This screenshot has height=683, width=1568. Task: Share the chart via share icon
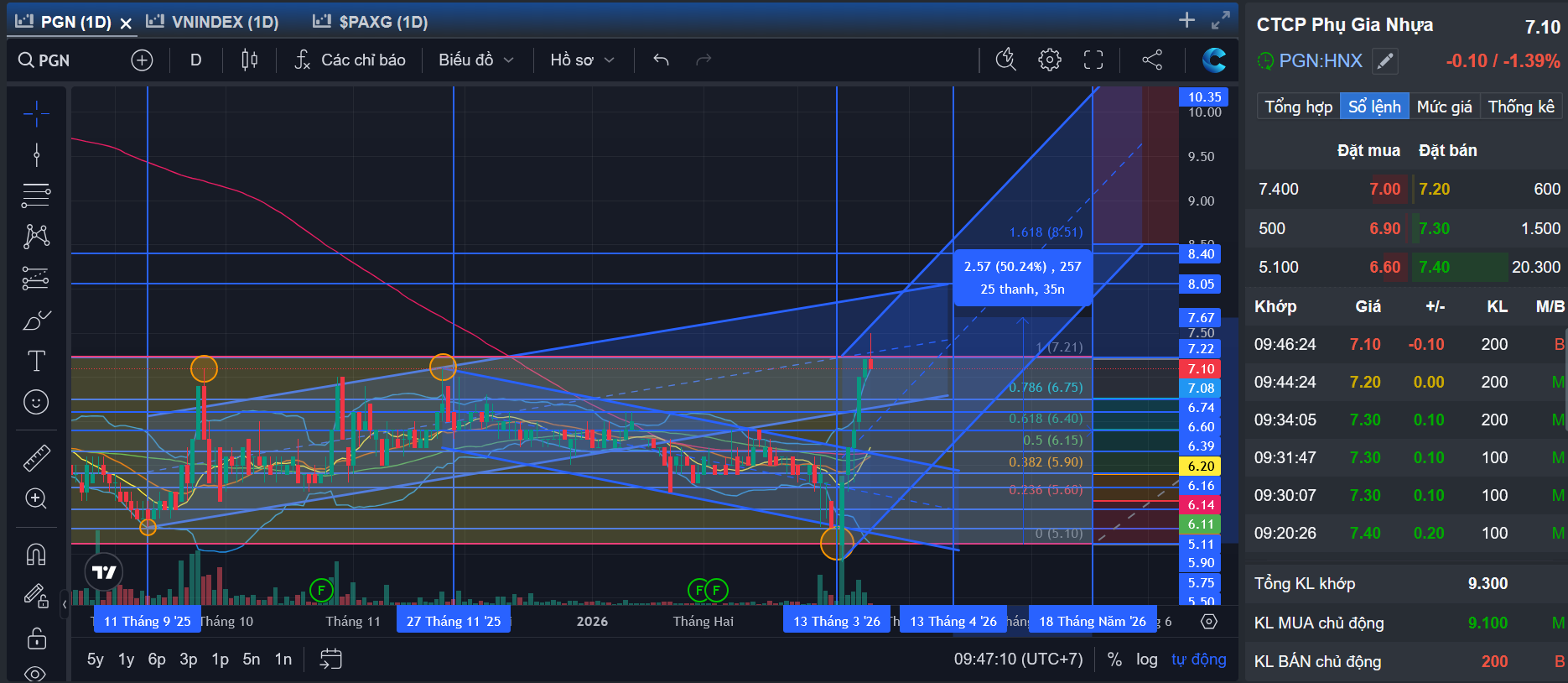(x=1152, y=60)
